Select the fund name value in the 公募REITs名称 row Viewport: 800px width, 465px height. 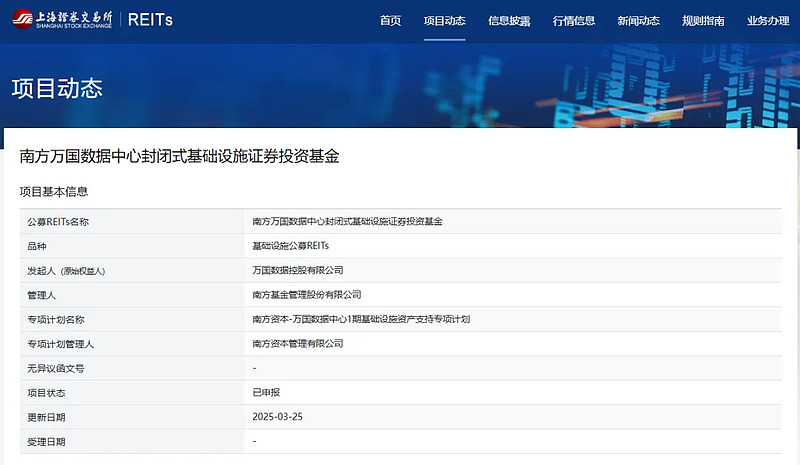(347, 222)
